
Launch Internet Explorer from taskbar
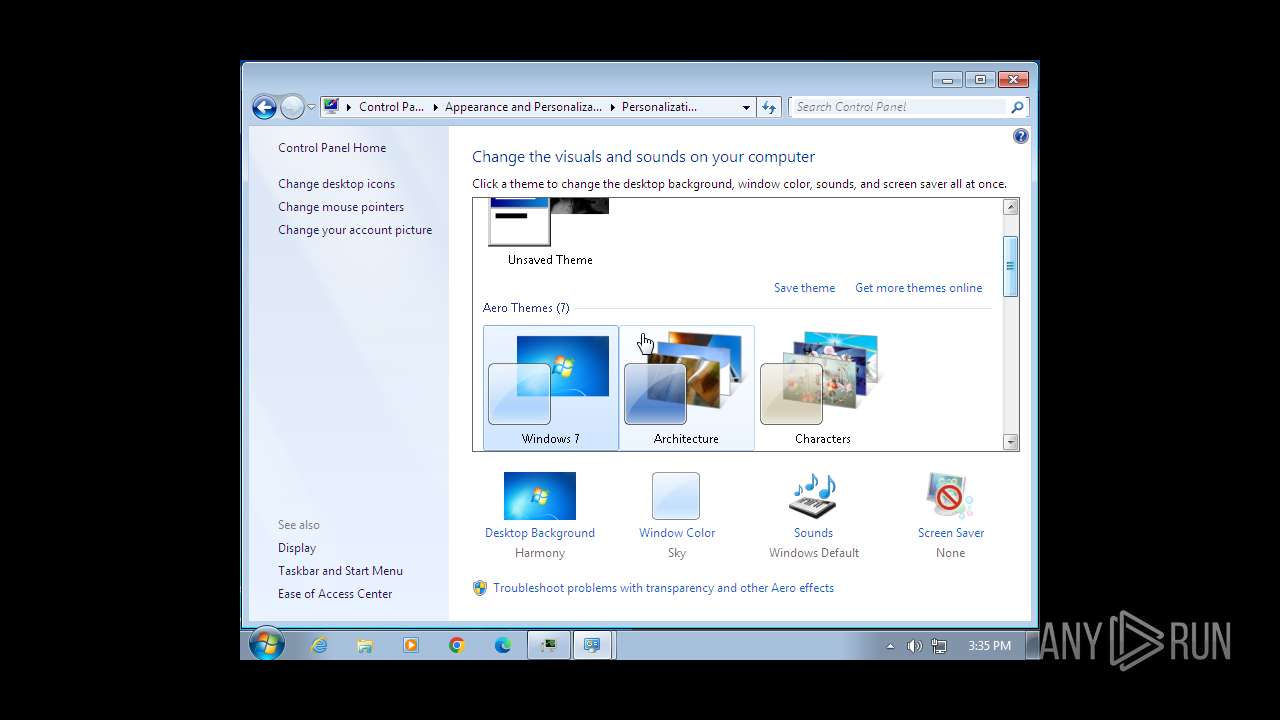319,646
